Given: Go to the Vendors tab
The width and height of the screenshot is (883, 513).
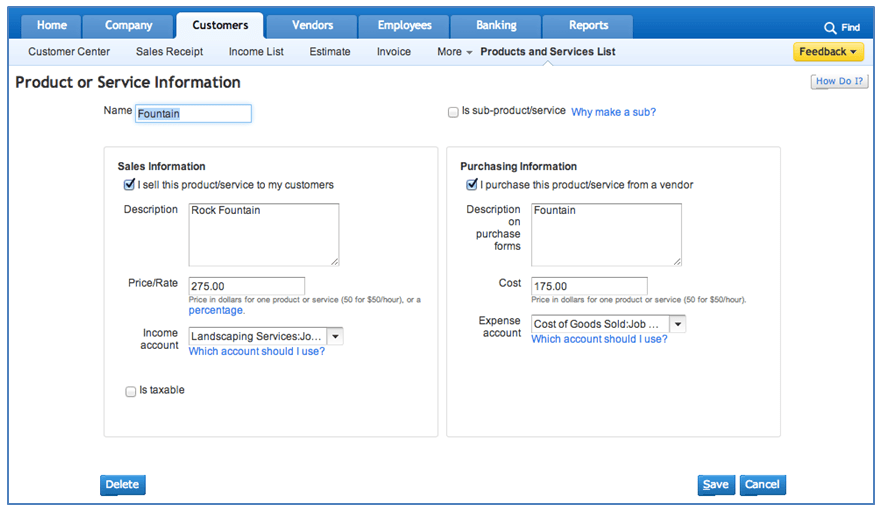Looking at the screenshot, I should [x=312, y=25].
